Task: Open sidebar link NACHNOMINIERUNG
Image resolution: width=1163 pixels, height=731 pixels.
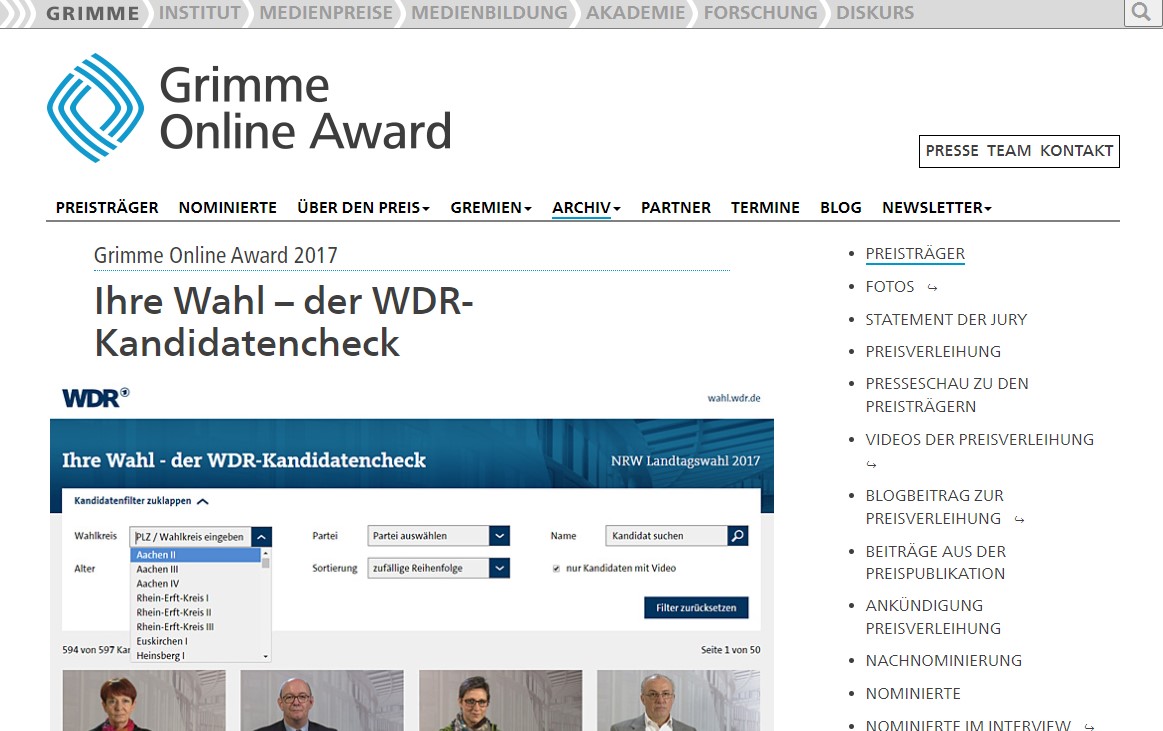Action: pos(943,661)
